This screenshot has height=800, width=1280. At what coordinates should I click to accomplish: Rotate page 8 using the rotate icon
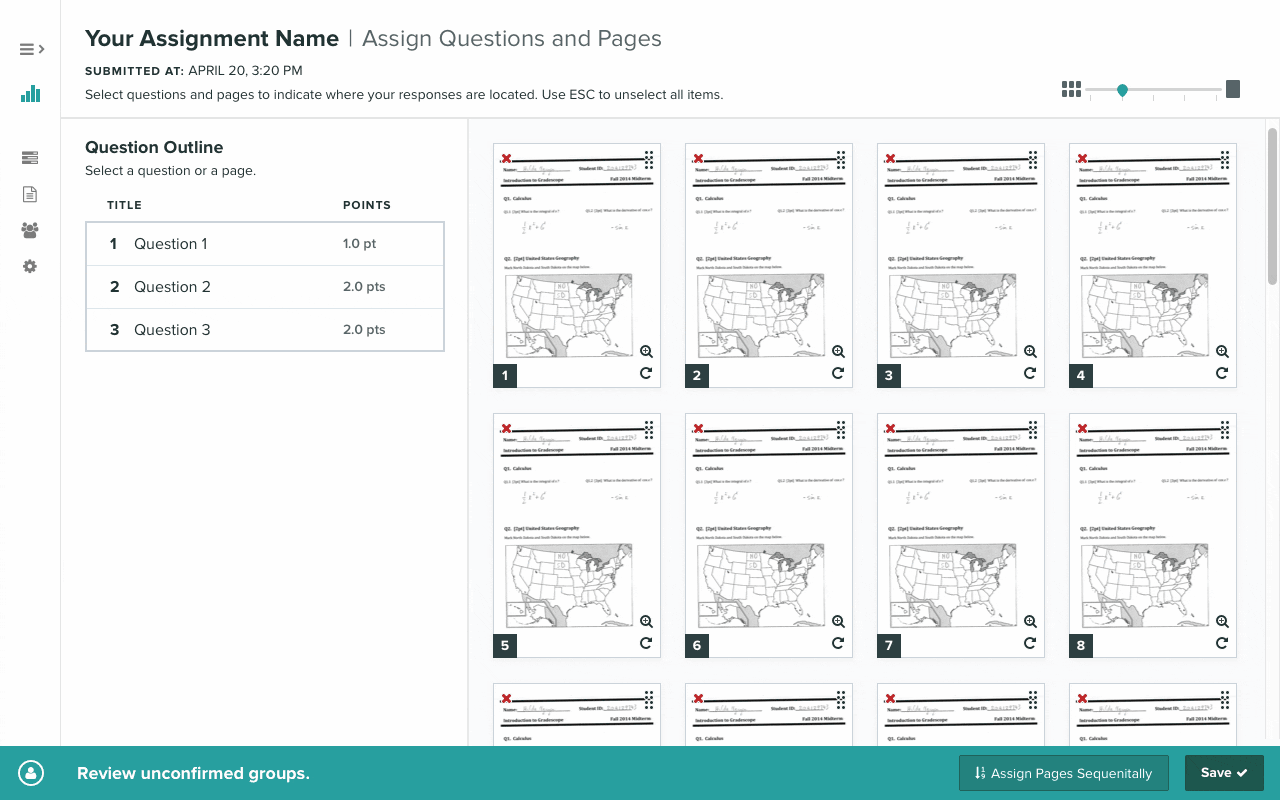[x=1222, y=643]
